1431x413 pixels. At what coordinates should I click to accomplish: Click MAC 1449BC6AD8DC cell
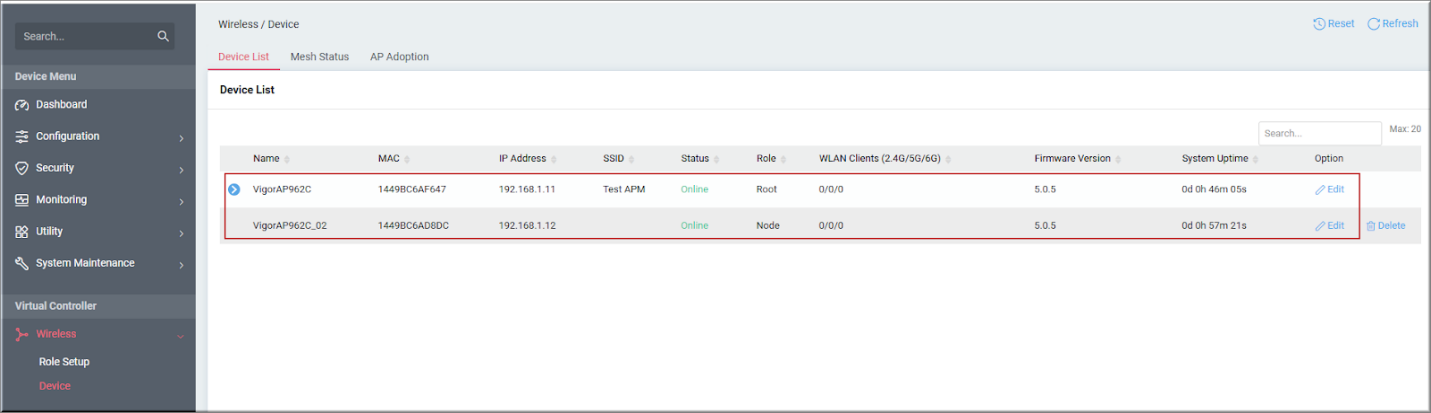413,226
